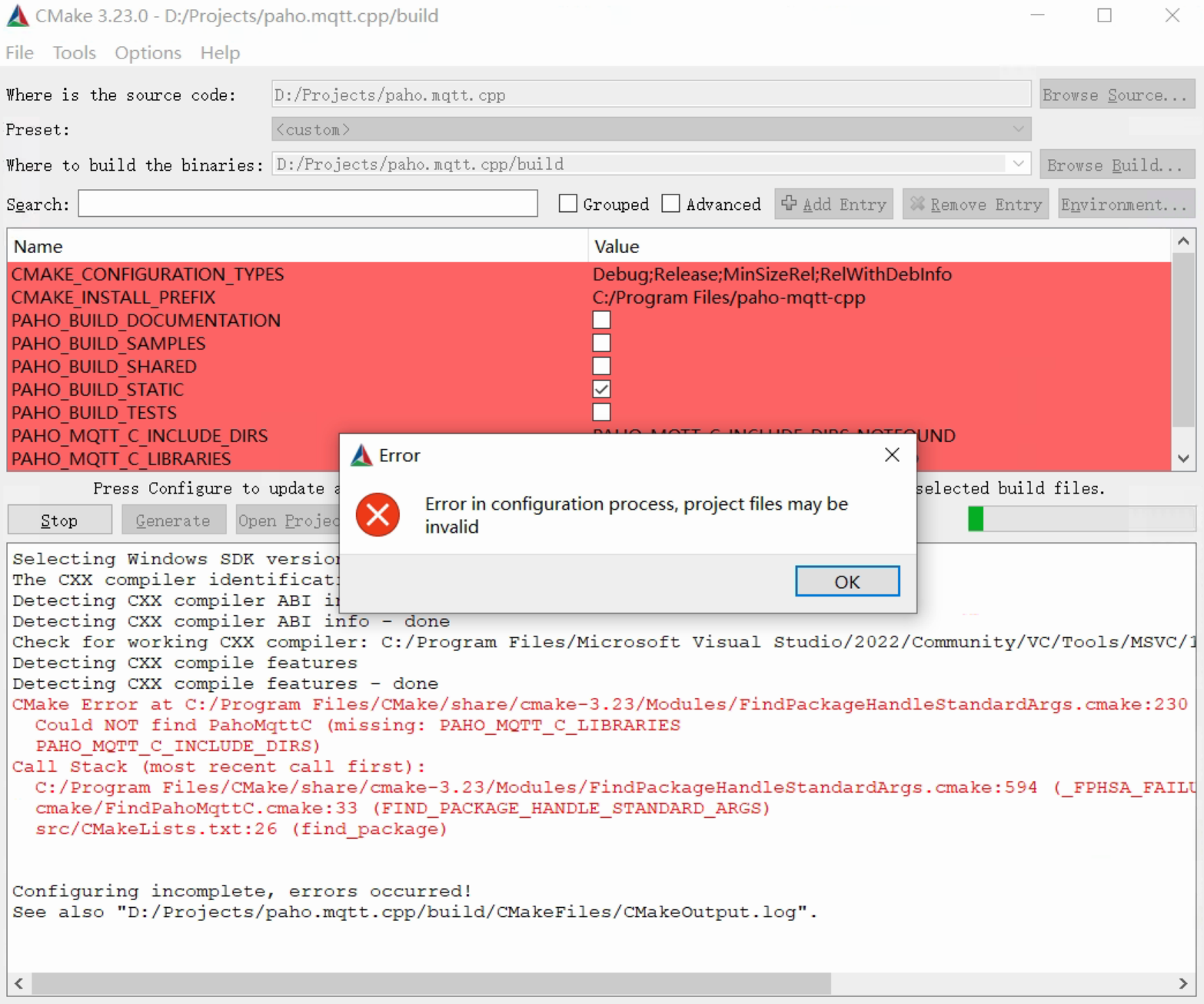The image size is (1204, 1004).
Task: Minimize the CMake window
Action: tap(1037, 15)
